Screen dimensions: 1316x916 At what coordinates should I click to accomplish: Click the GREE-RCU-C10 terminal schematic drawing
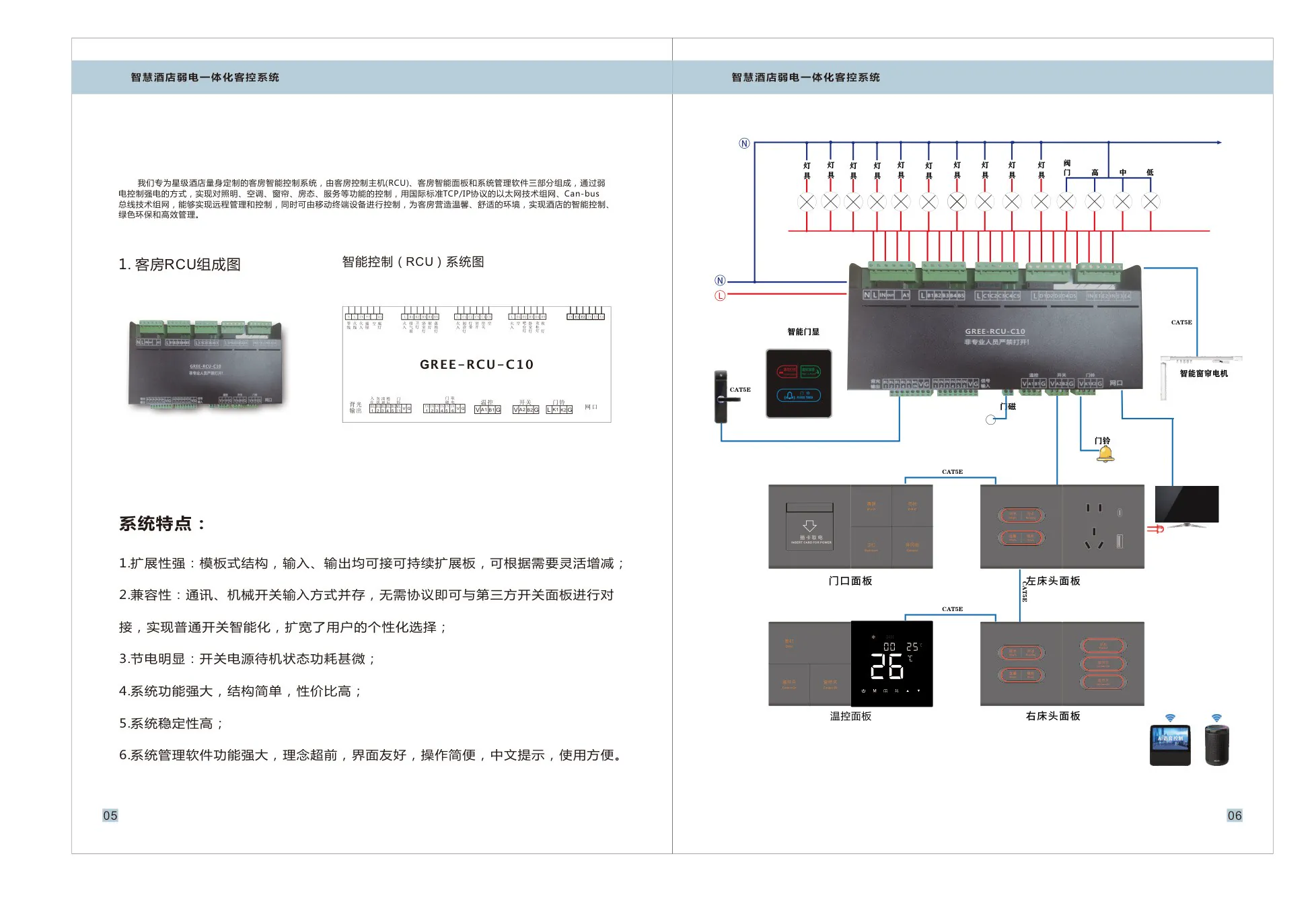(x=476, y=364)
